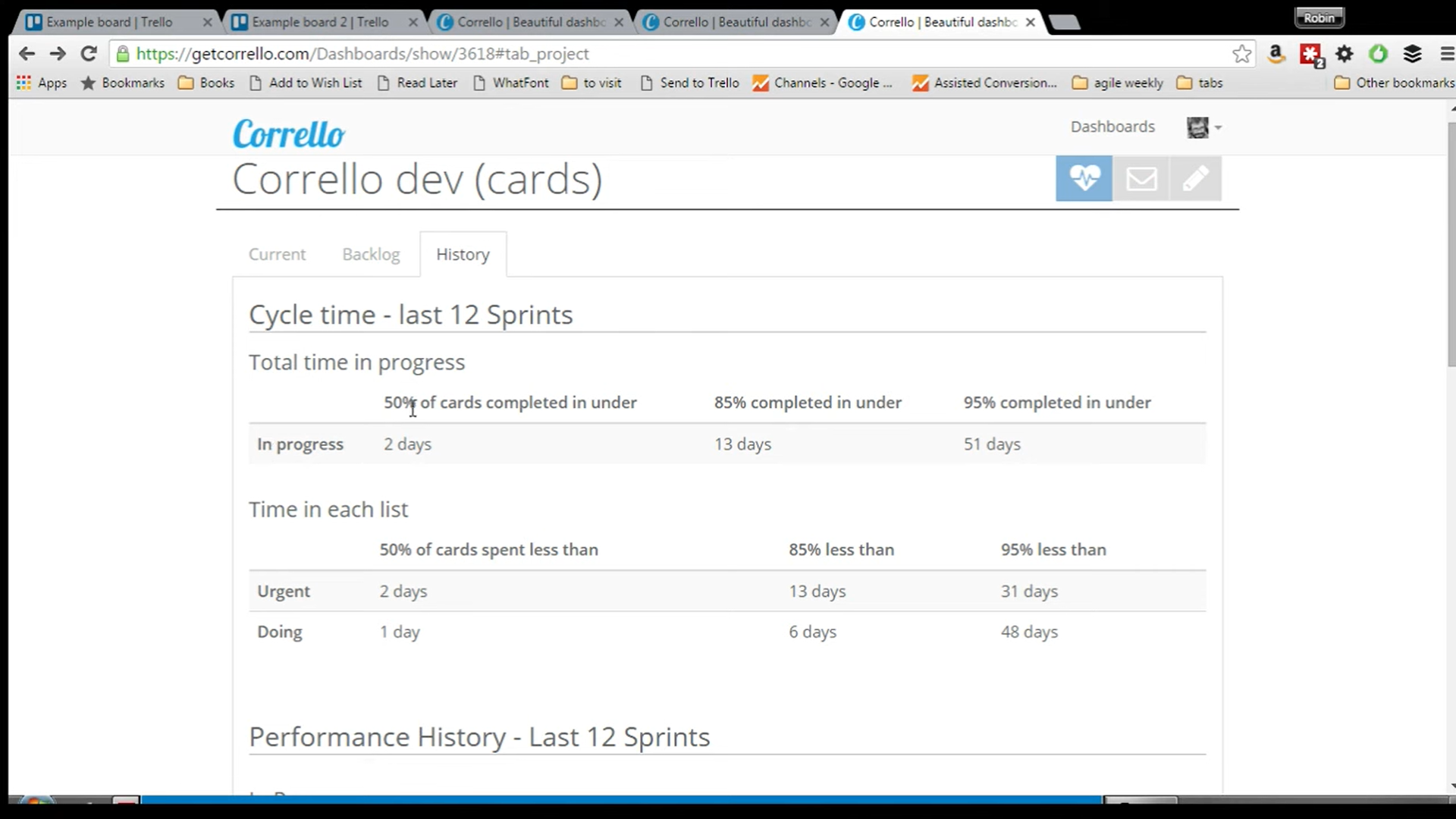
Task: Click '1 day' in the Doing row
Action: [400, 632]
